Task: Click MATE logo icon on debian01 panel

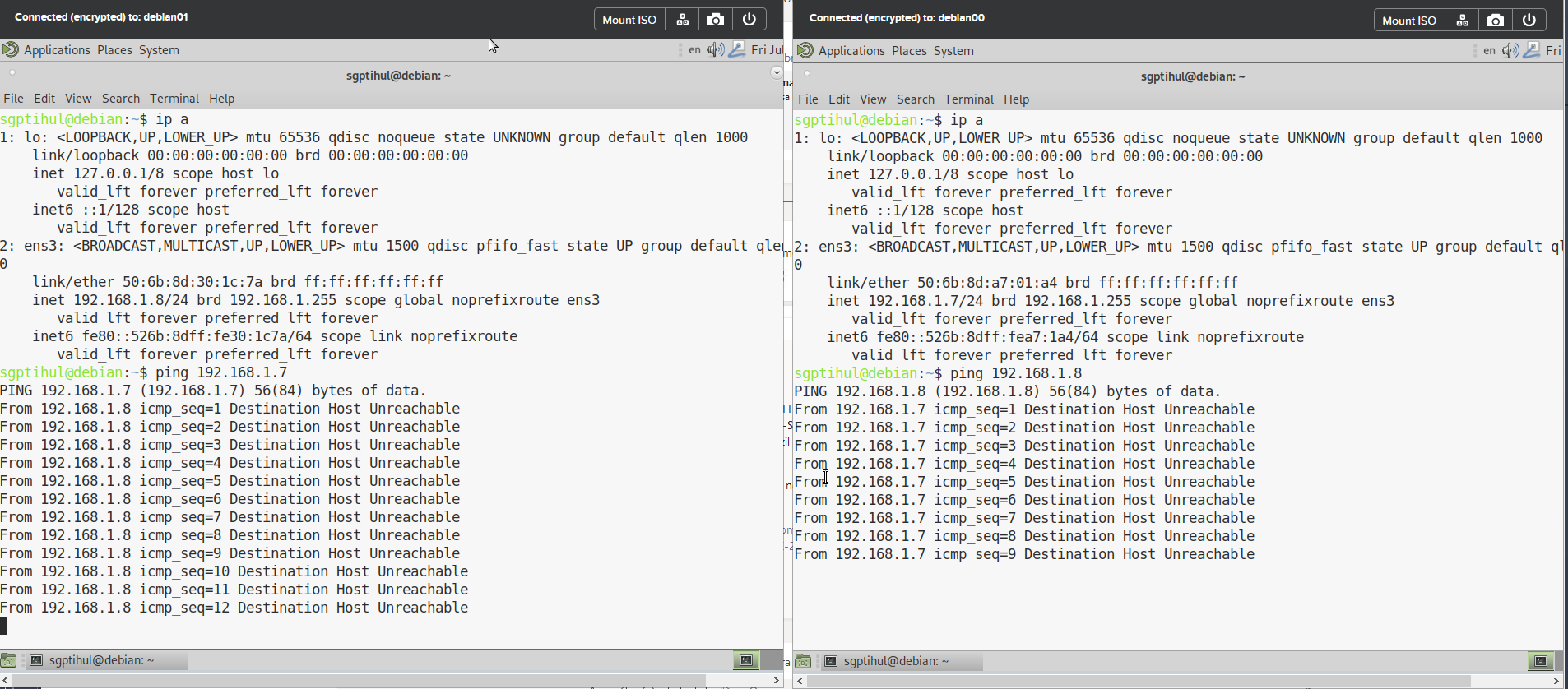Action: (x=11, y=49)
